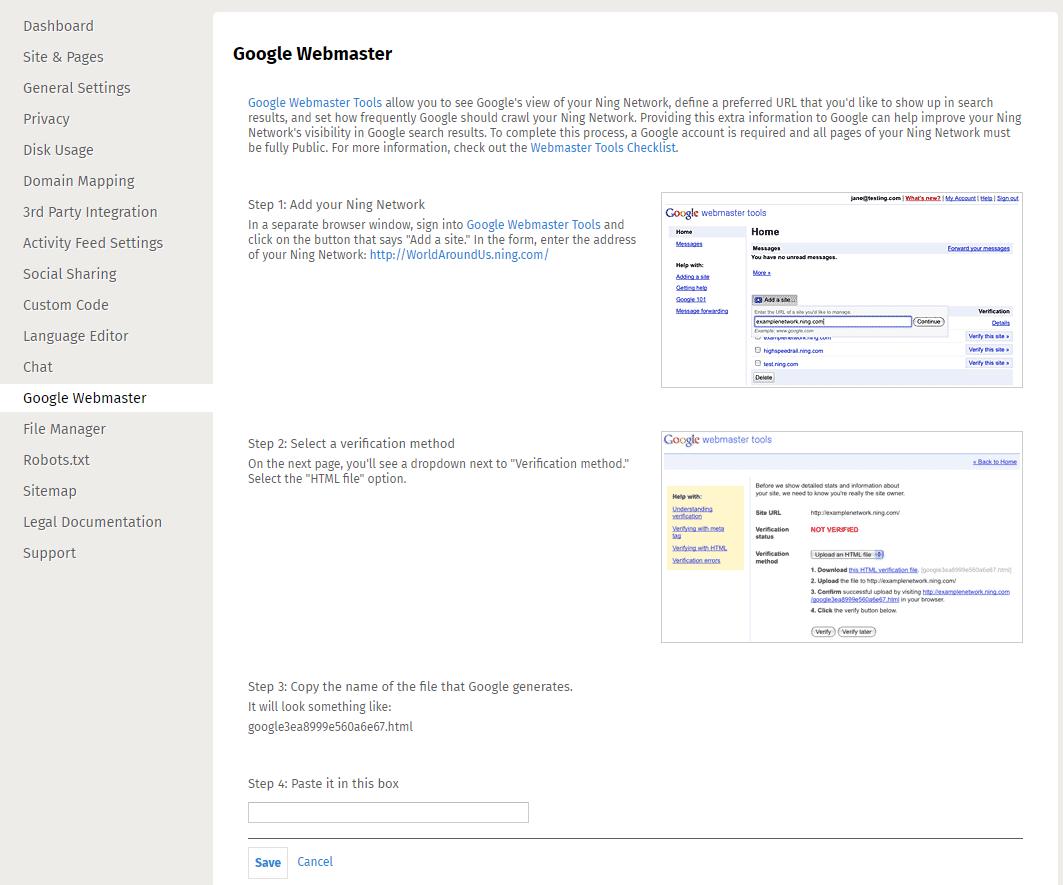This screenshot has height=885, width=1063.
Task: Click the 'Step 4: Paste it in this box' label
Action: (x=323, y=783)
